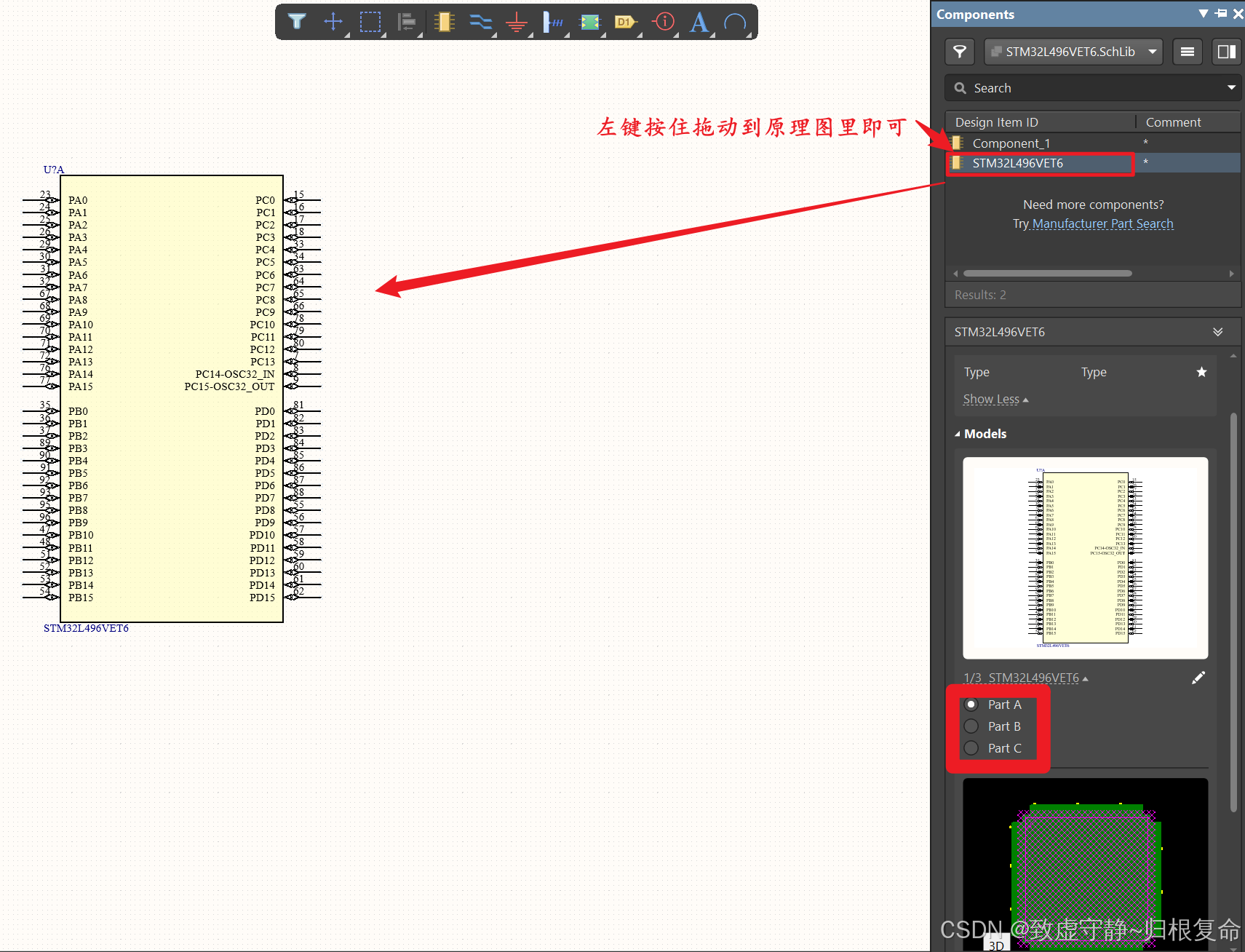Screen dimensions: 1245x952
Task: Select the Part A radio button
Action: click(x=971, y=705)
